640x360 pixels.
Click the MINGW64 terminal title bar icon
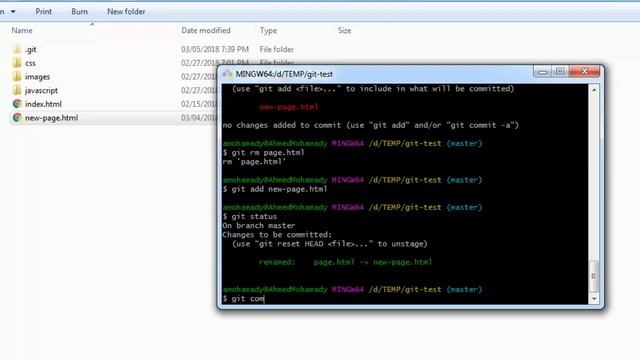[227, 74]
